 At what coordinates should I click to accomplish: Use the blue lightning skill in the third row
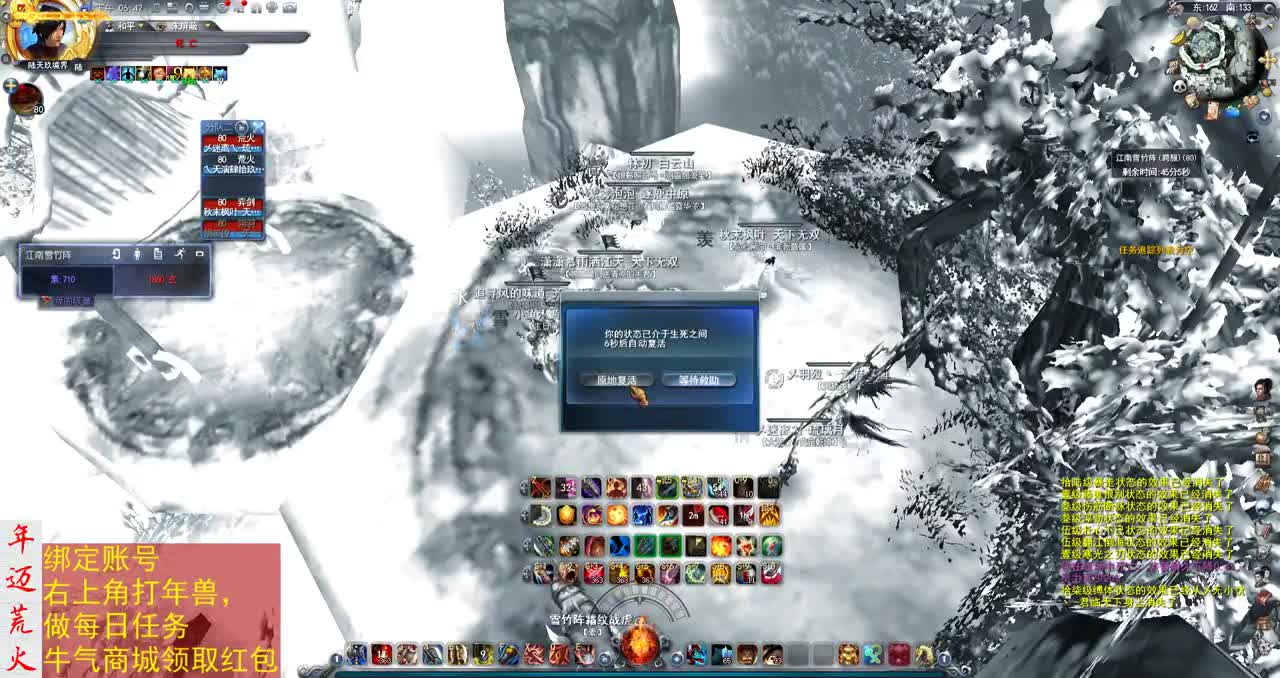pyautogui.click(x=620, y=546)
